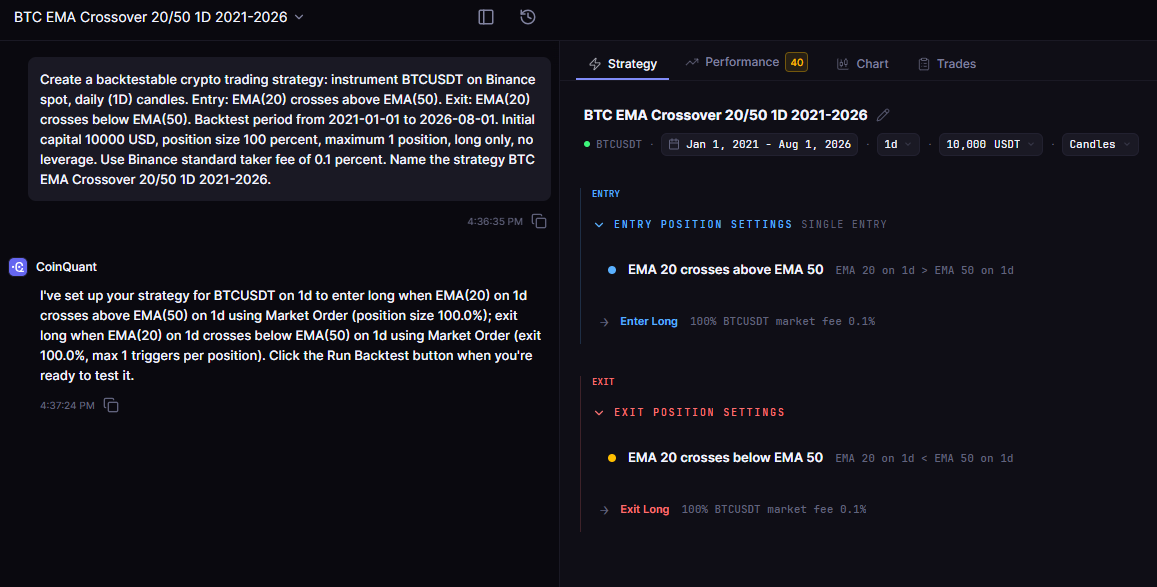Open the 10,000 USDT capital dropdown
Viewport: 1157px width, 587px height.
coord(990,145)
